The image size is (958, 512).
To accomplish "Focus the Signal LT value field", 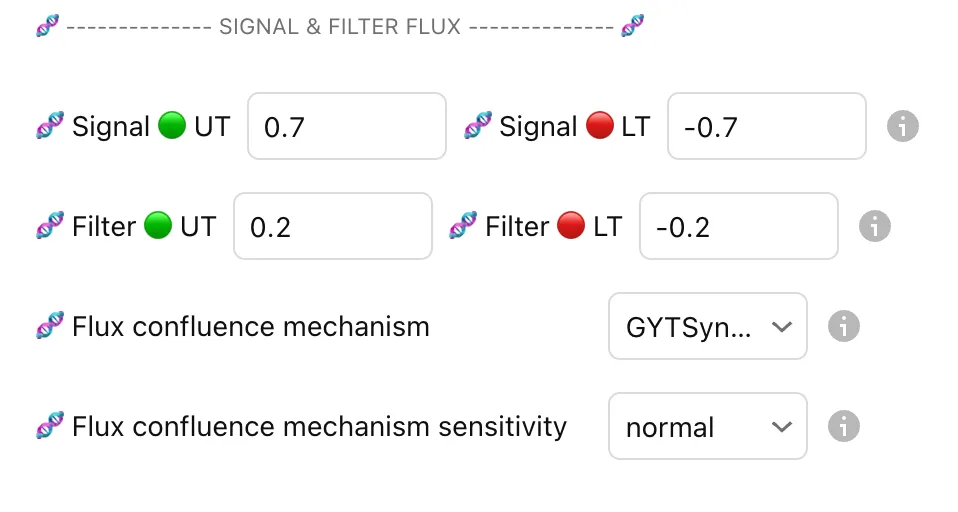I will (766, 126).
